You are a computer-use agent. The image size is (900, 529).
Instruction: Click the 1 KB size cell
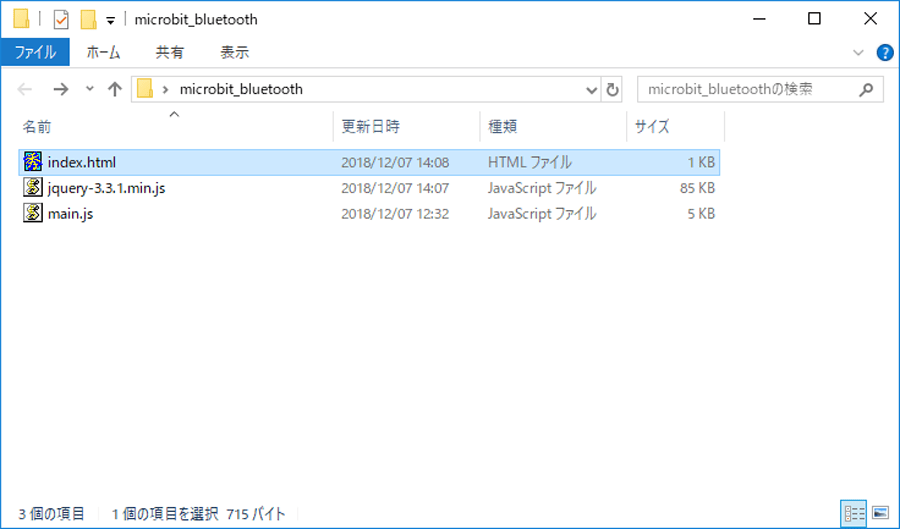(701, 162)
